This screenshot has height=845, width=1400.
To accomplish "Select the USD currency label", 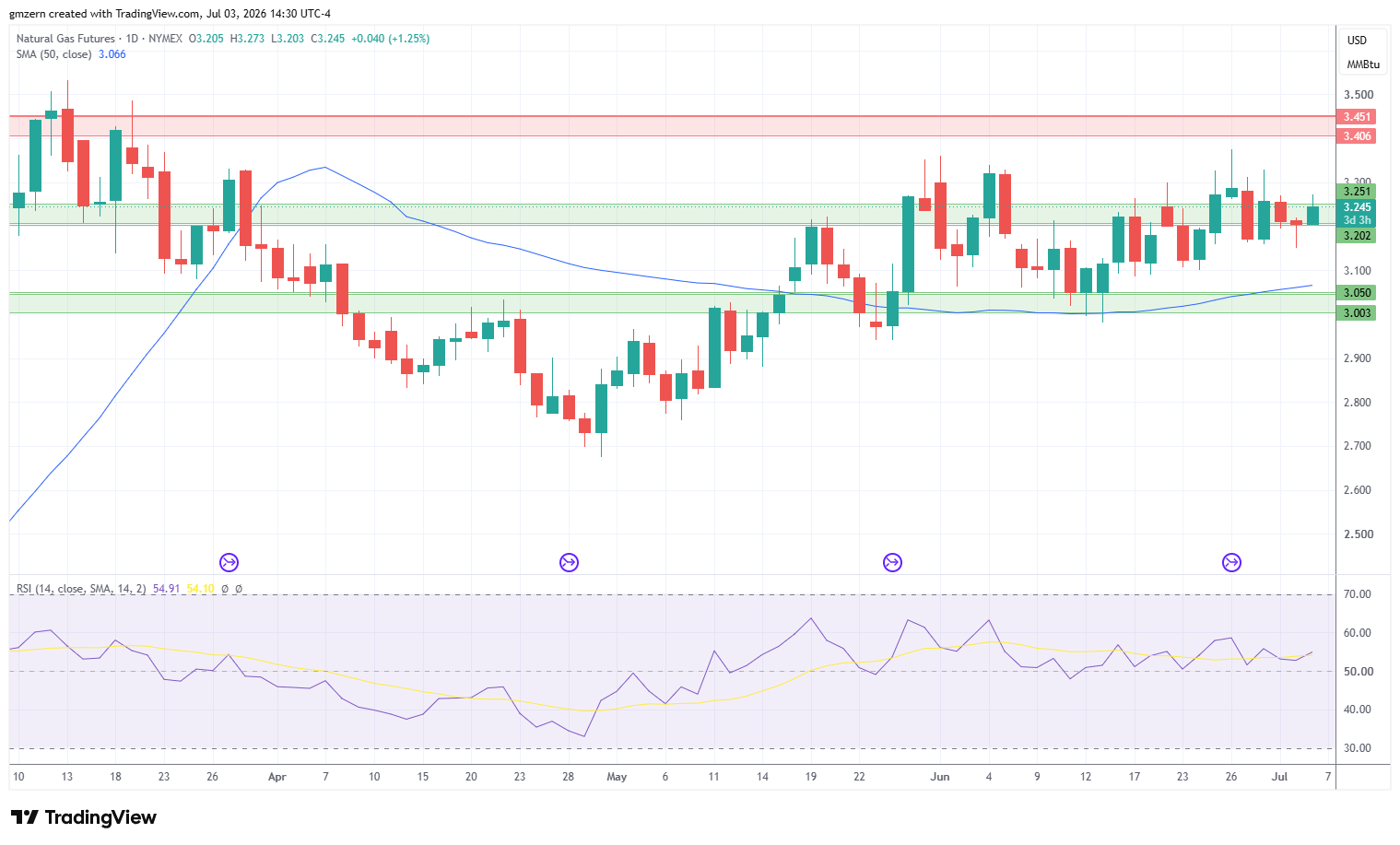I will coord(1357,41).
